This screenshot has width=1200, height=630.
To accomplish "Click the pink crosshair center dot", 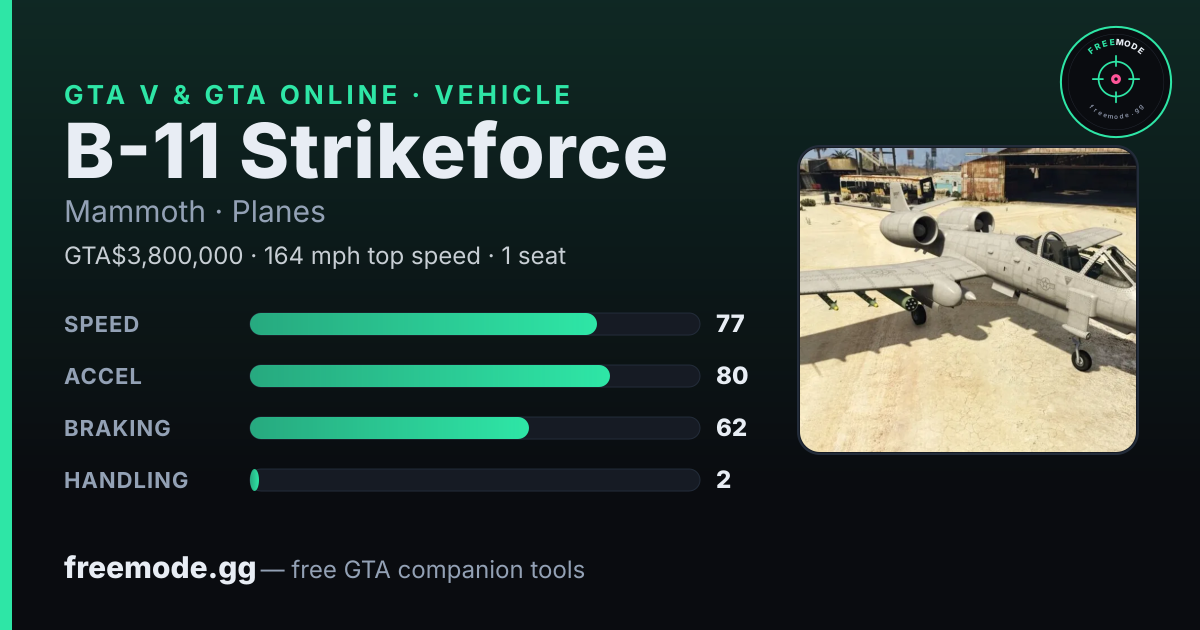I will click(1115, 79).
